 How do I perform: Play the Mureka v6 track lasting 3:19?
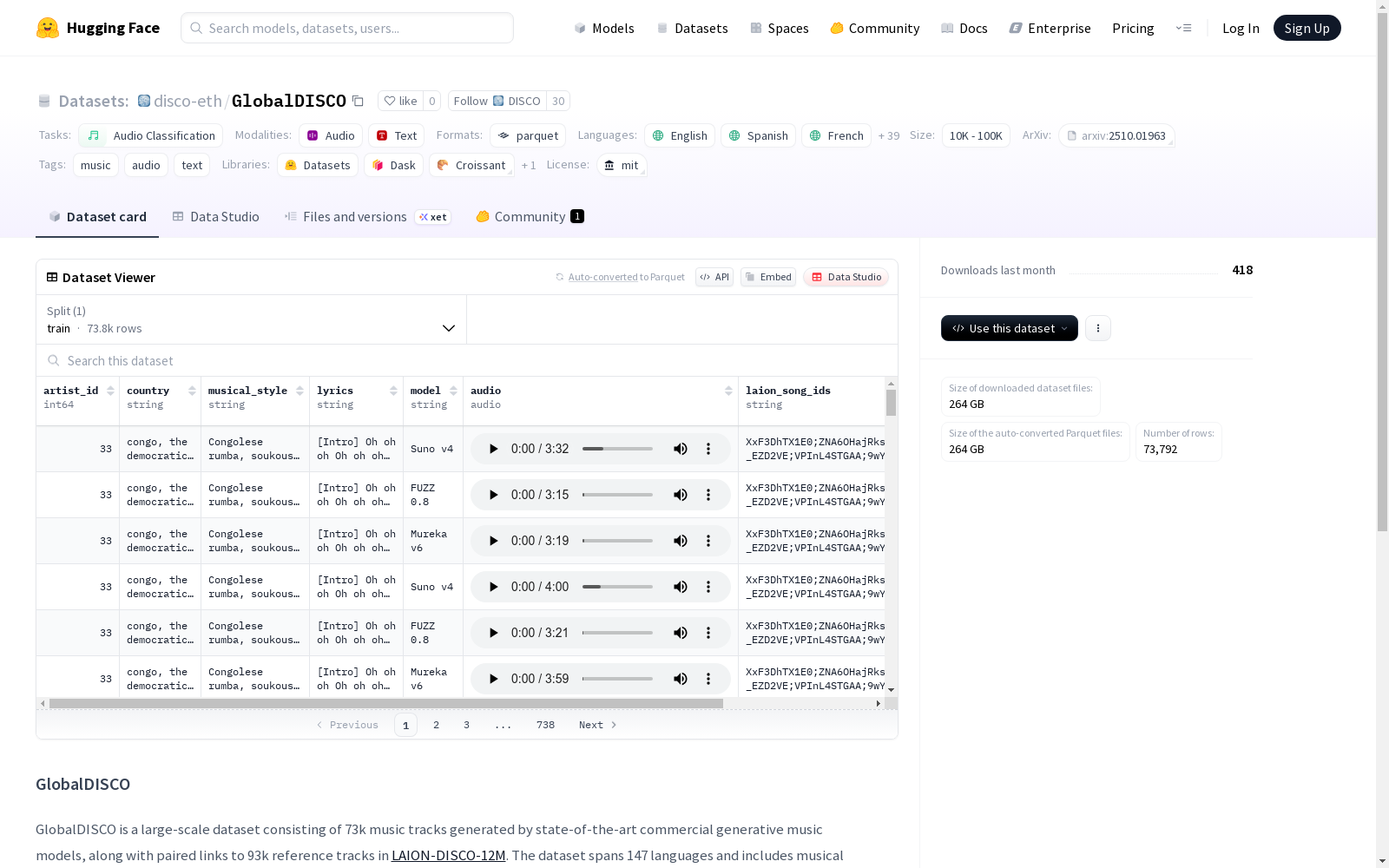493,541
